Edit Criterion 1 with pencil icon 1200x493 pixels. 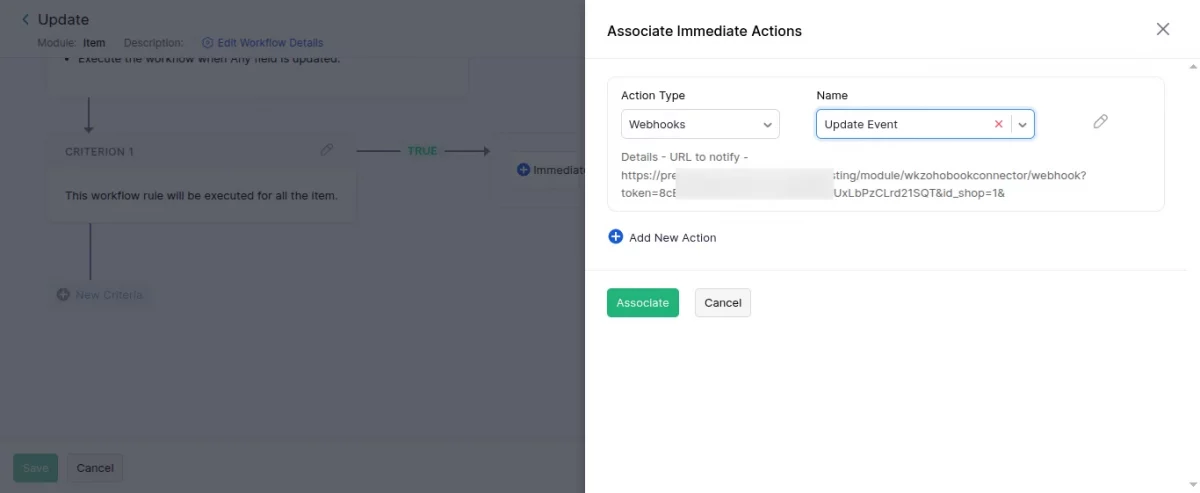click(x=326, y=150)
